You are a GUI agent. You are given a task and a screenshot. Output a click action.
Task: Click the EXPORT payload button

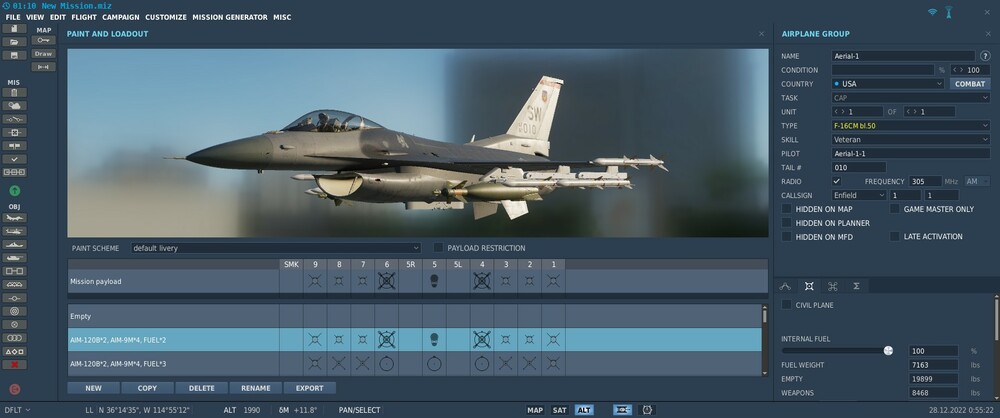tap(310, 388)
